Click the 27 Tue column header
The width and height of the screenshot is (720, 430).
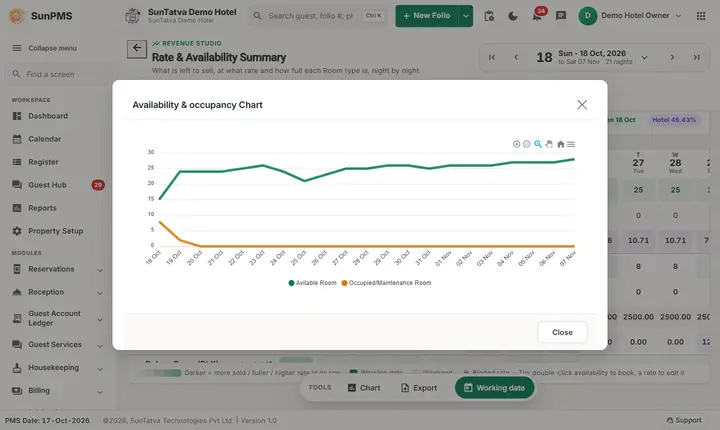[638, 163]
